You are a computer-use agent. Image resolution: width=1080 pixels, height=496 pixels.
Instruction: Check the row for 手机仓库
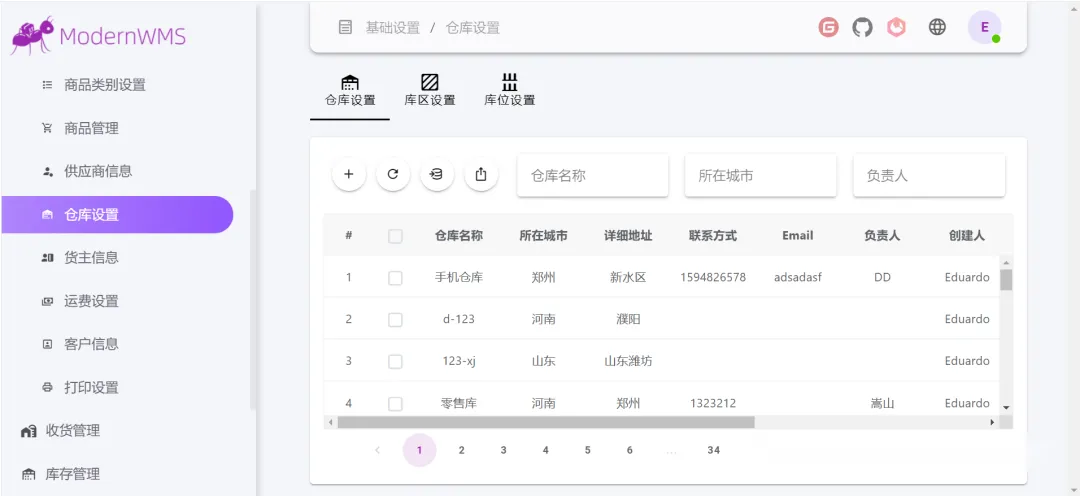point(395,278)
